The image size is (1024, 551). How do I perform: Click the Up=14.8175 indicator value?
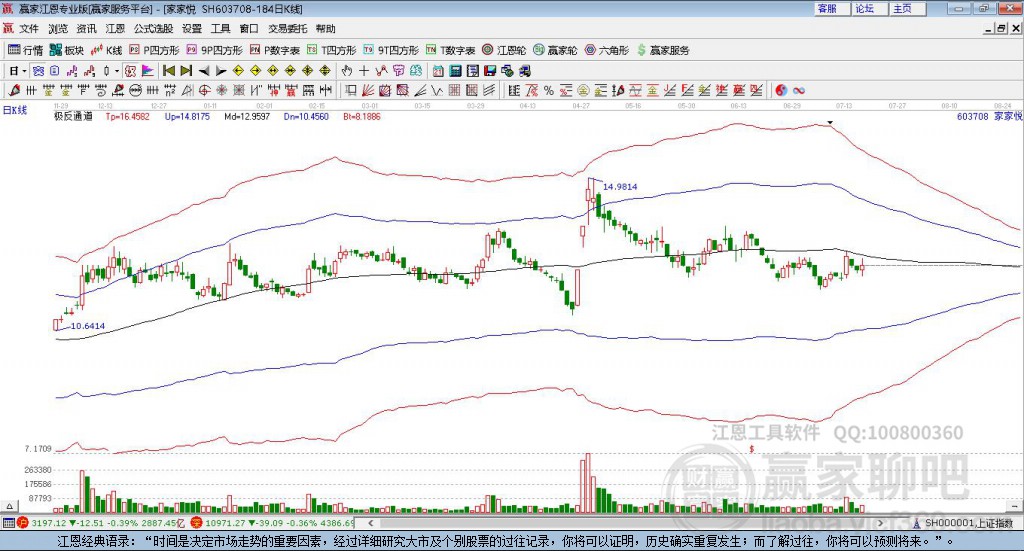[x=187, y=116]
